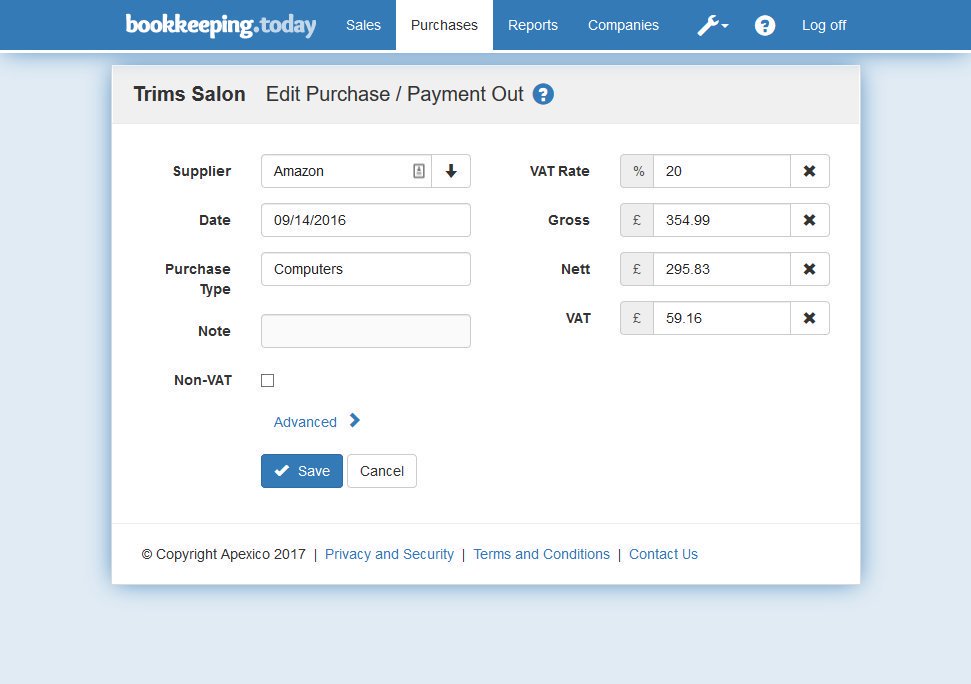Clear the Nett amount
The image size is (971, 684).
pos(809,269)
